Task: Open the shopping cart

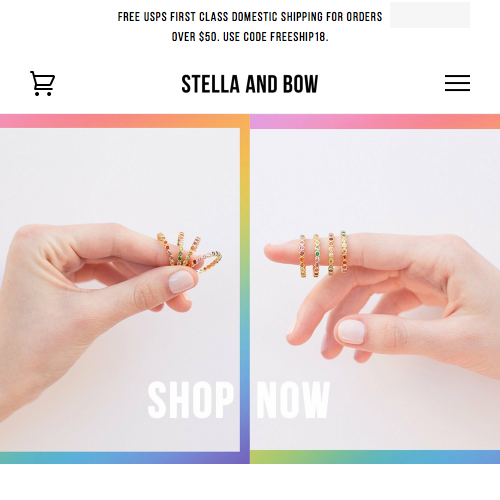Action: [x=42, y=83]
